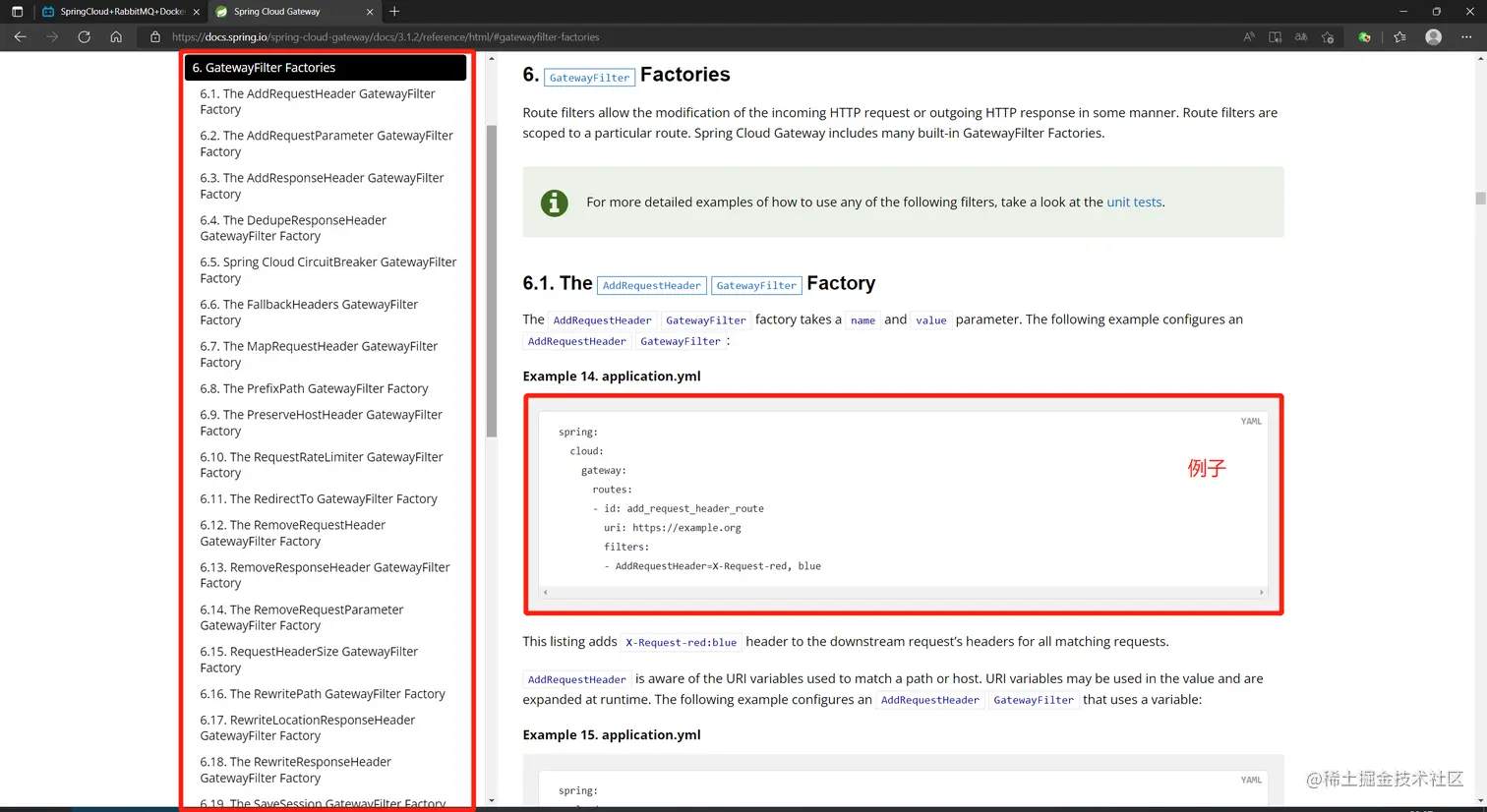Open the browser home page
1487x812 pixels.
coord(116,37)
